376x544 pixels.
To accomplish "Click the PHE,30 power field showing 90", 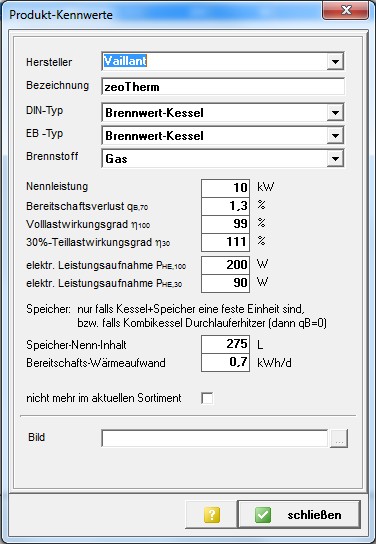I will tap(225, 283).
